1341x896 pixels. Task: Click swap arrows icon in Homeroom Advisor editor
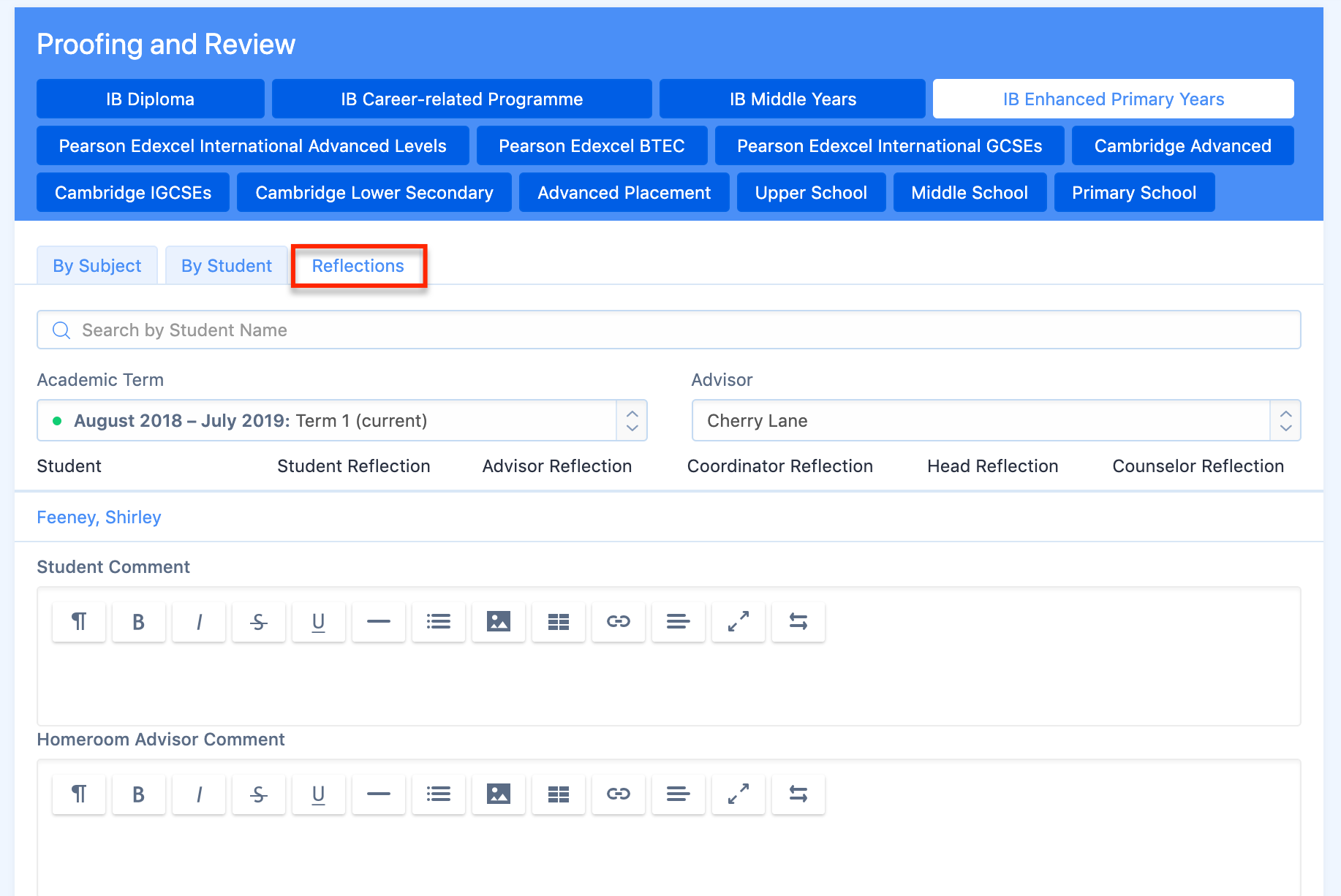click(798, 794)
